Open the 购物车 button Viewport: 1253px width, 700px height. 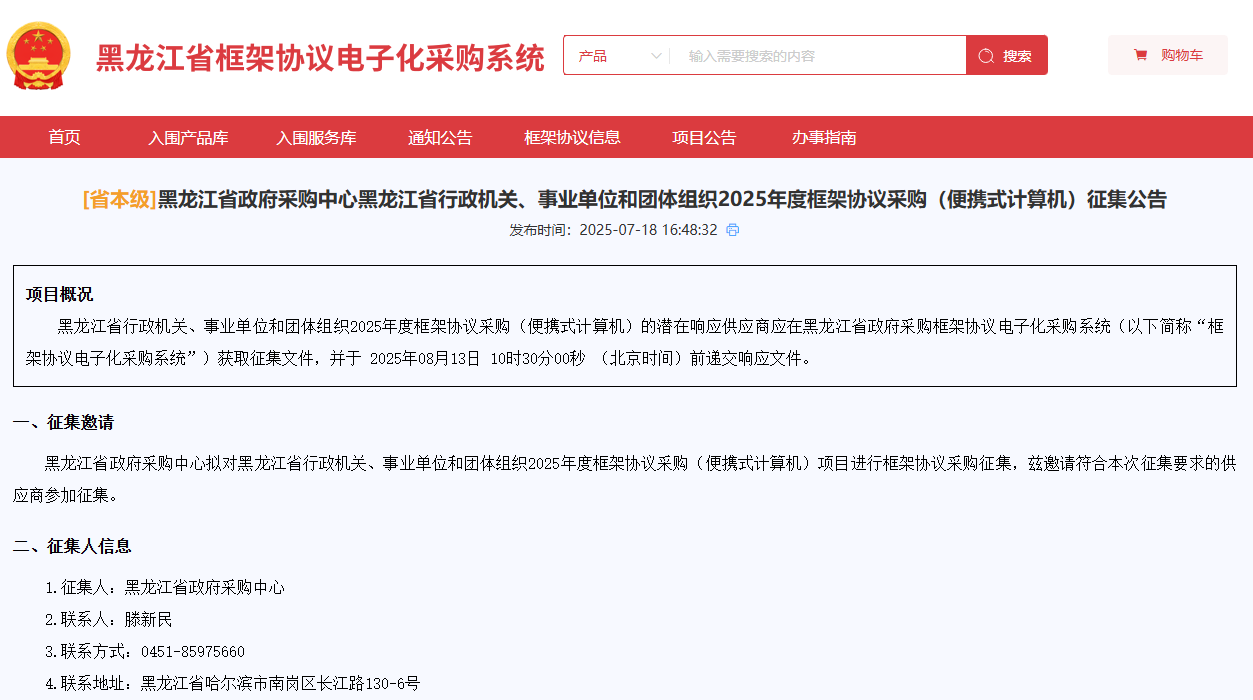tap(1168, 55)
